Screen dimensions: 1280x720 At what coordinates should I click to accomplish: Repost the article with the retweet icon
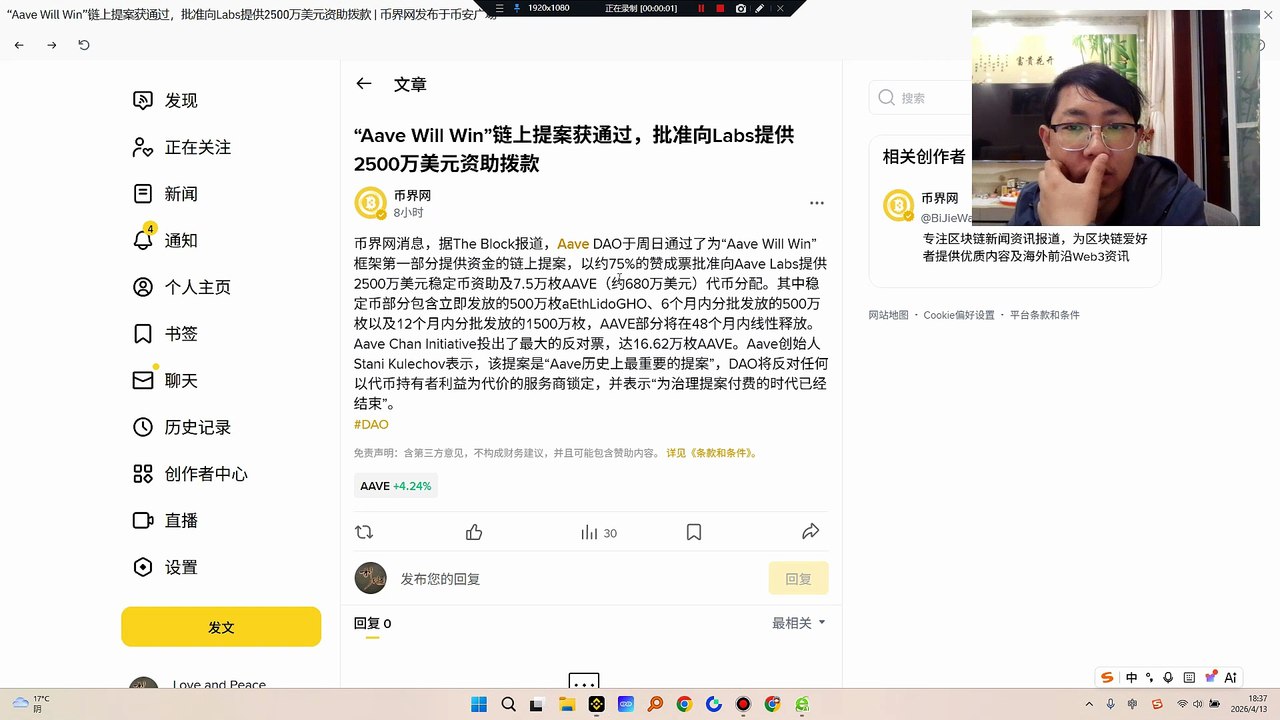pyautogui.click(x=364, y=533)
